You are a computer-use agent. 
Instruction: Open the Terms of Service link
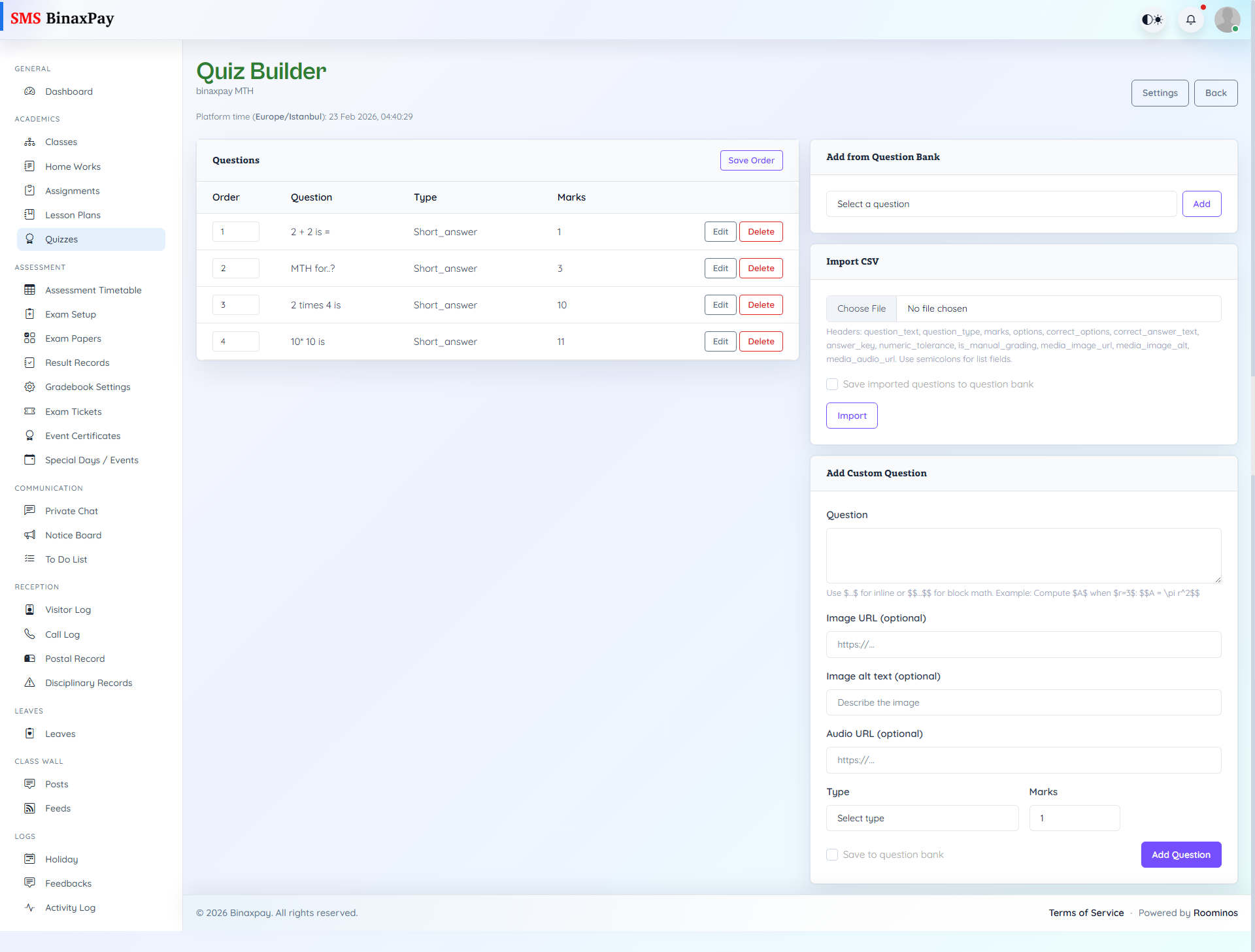coord(1086,913)
